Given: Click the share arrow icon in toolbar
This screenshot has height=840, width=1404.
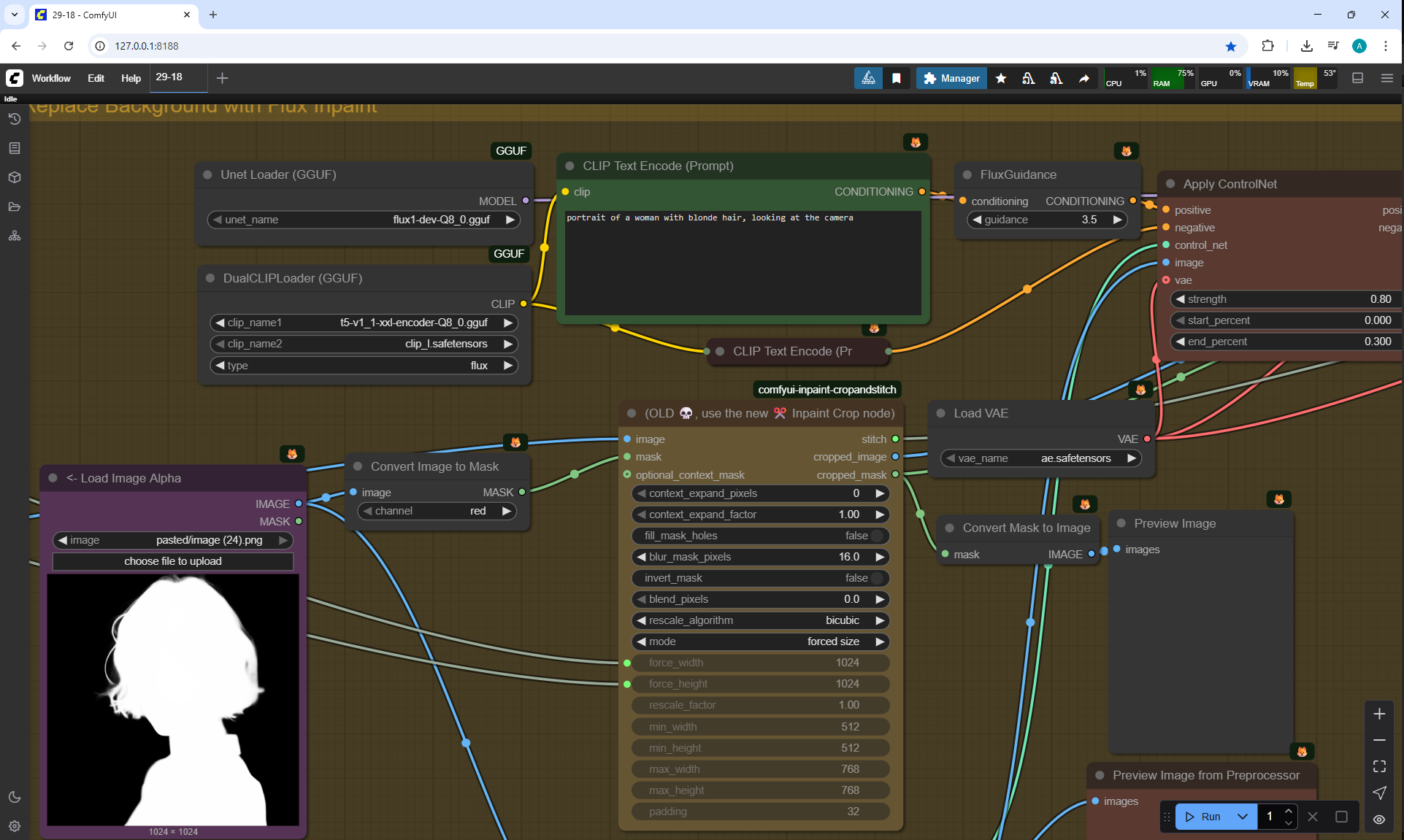Looking at the screenshot, I should (x=1084, y=78).
